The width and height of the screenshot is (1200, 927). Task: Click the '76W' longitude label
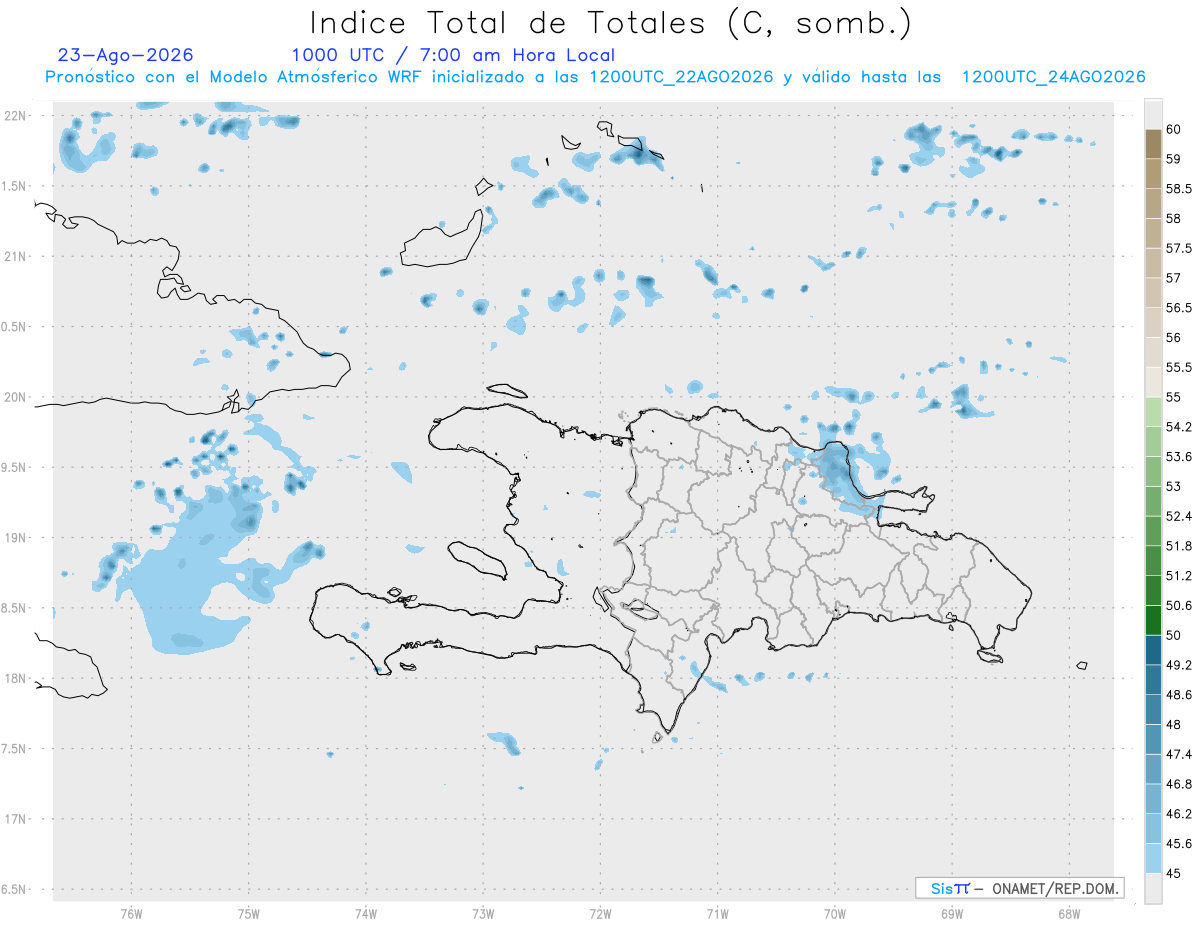point(131,914)
